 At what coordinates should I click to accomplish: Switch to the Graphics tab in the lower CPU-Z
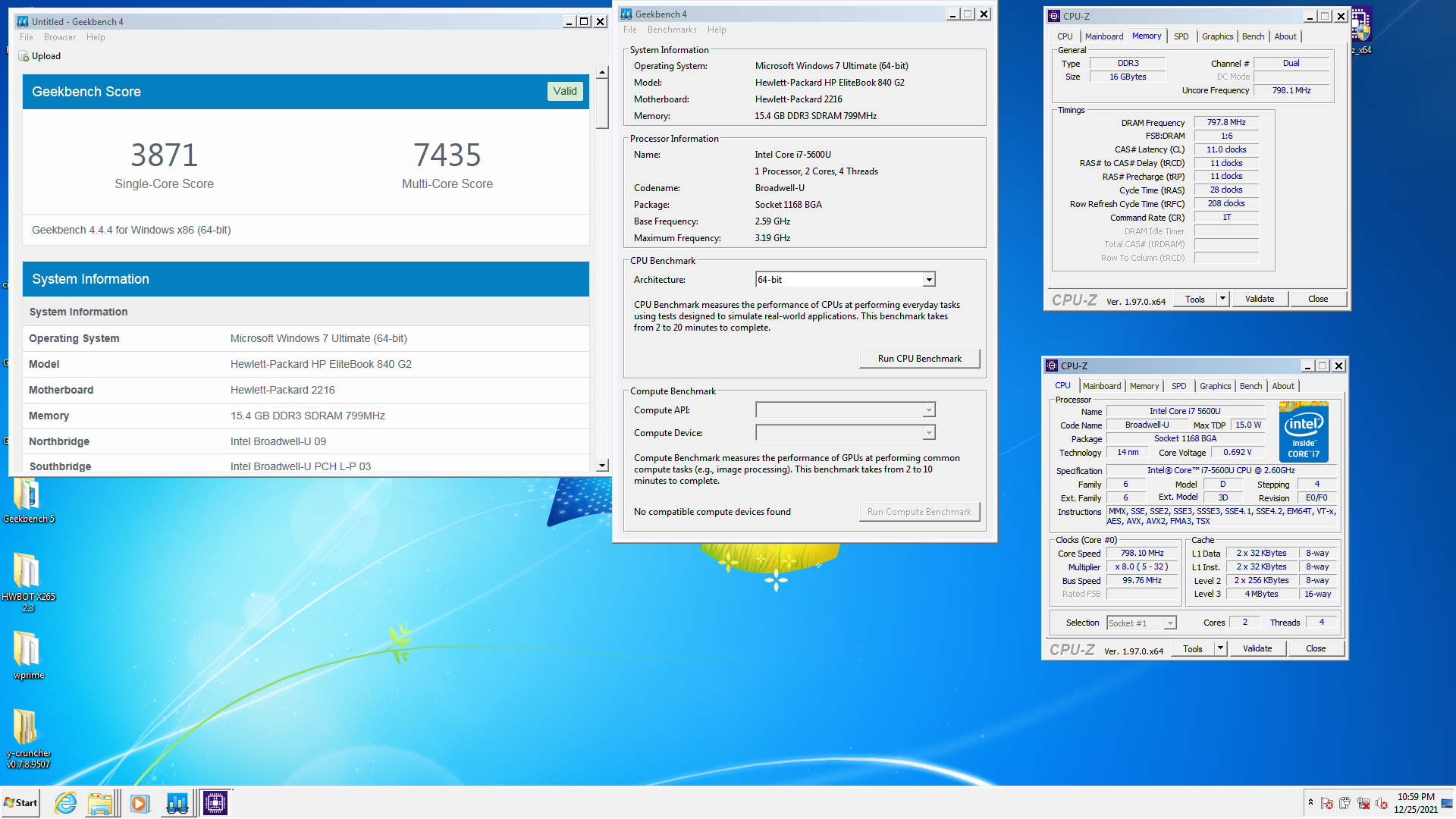click(x=1216, y=386)
